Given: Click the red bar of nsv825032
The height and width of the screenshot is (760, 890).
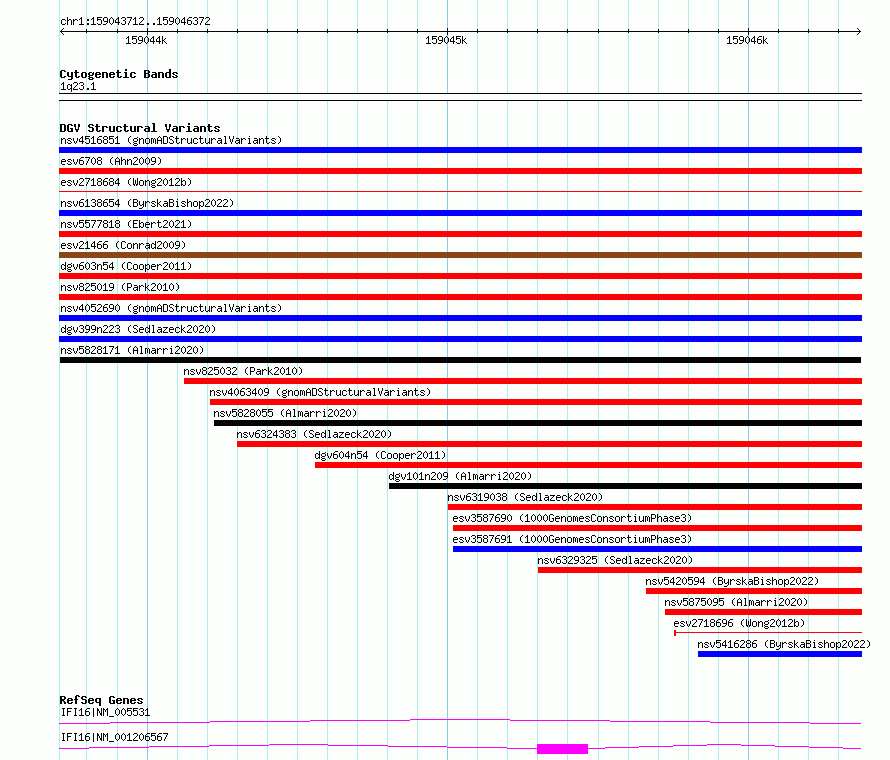Looking at the screenshot, I should tap(523, 381).
